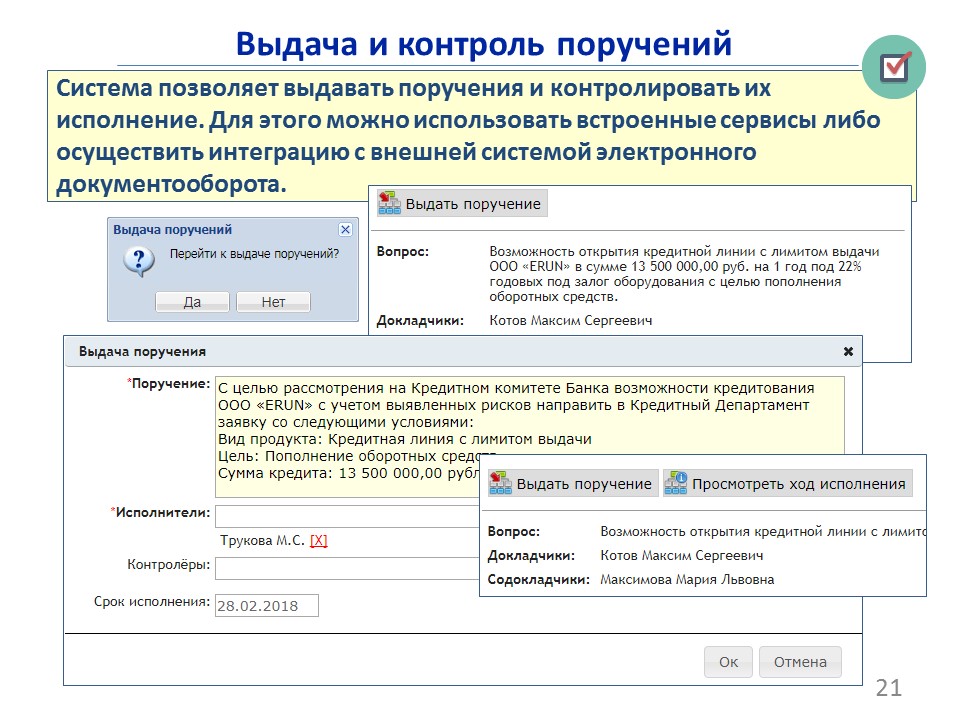Close the 'Выдача поручения' form window

pyautogui.click(x=848, y=351)
